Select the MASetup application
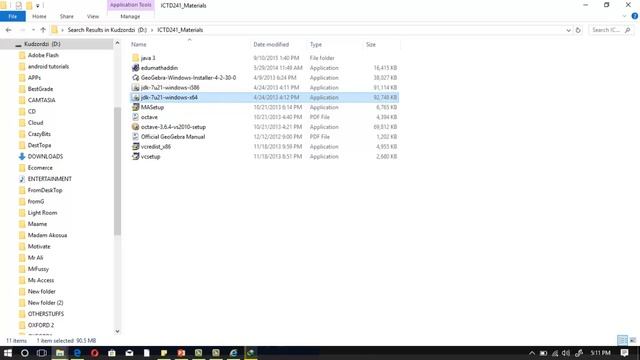The width and height of the screenshot is (640, 360). tap(152, 107)
